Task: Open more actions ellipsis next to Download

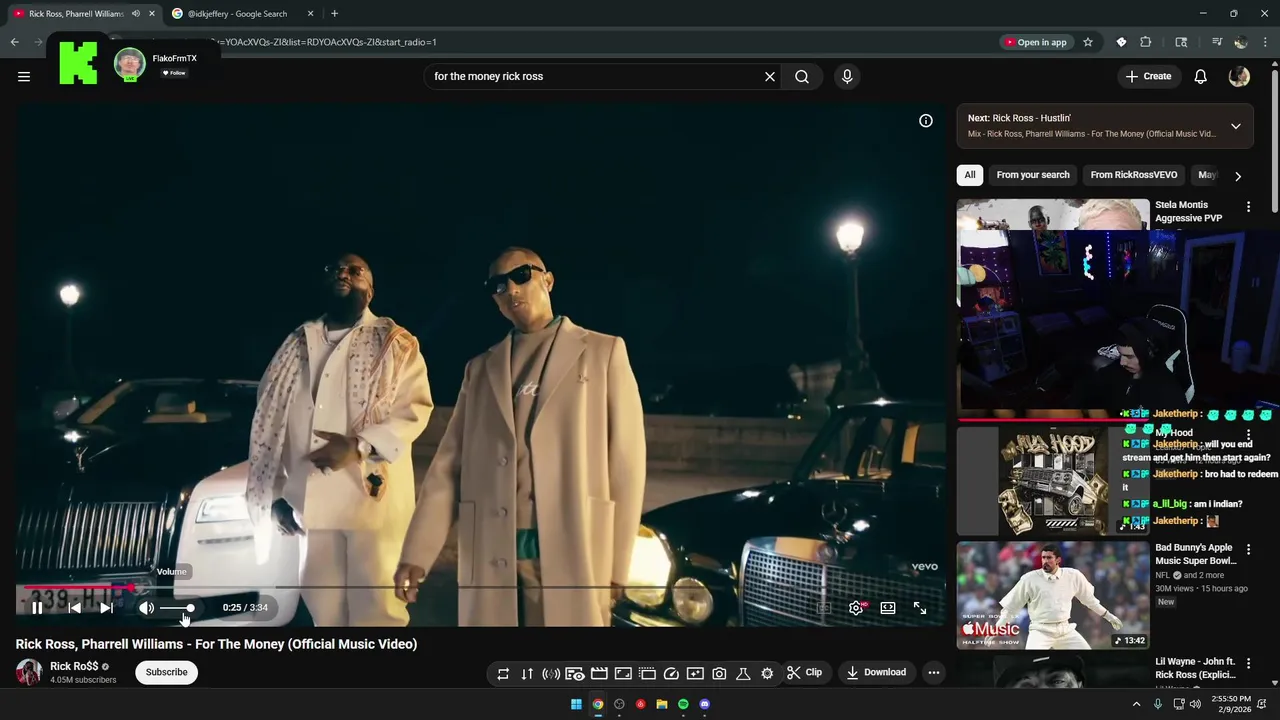Action: (x=933, y=673)
